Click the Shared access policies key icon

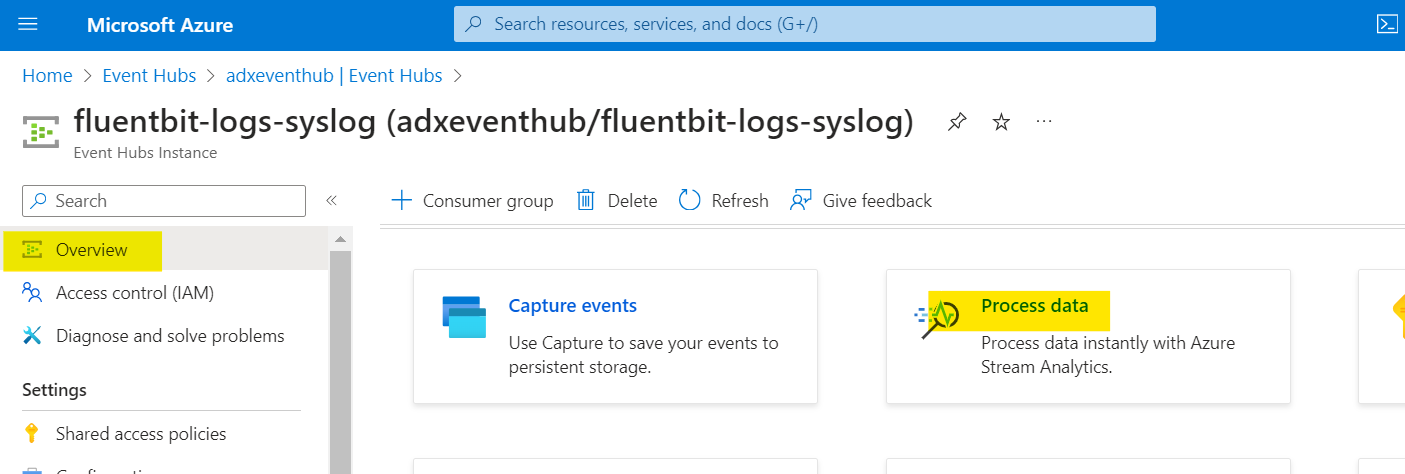coord(32,434)
